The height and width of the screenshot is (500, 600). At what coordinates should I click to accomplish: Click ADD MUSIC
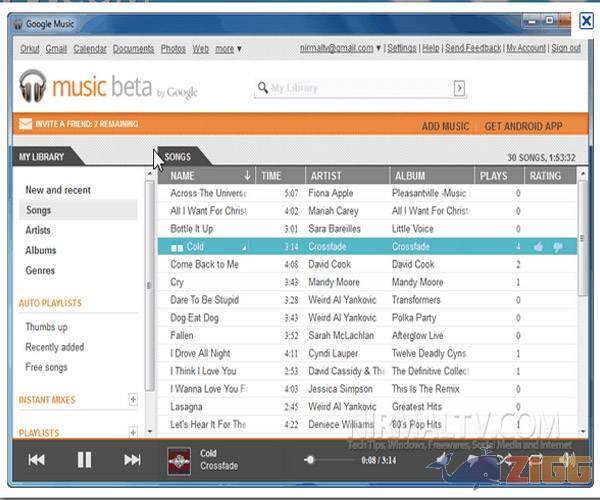click(x=445, y=126)
